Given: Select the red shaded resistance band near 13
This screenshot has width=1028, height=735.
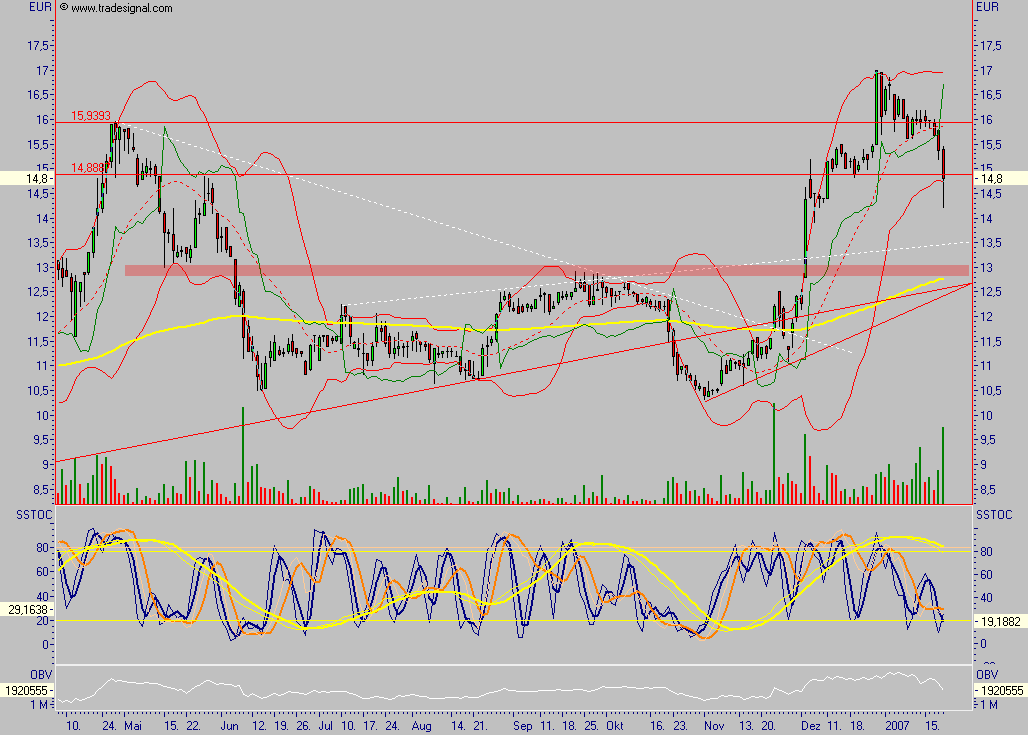Looking at the screenshot, I should pyautogui.click(x=547, y=270).
